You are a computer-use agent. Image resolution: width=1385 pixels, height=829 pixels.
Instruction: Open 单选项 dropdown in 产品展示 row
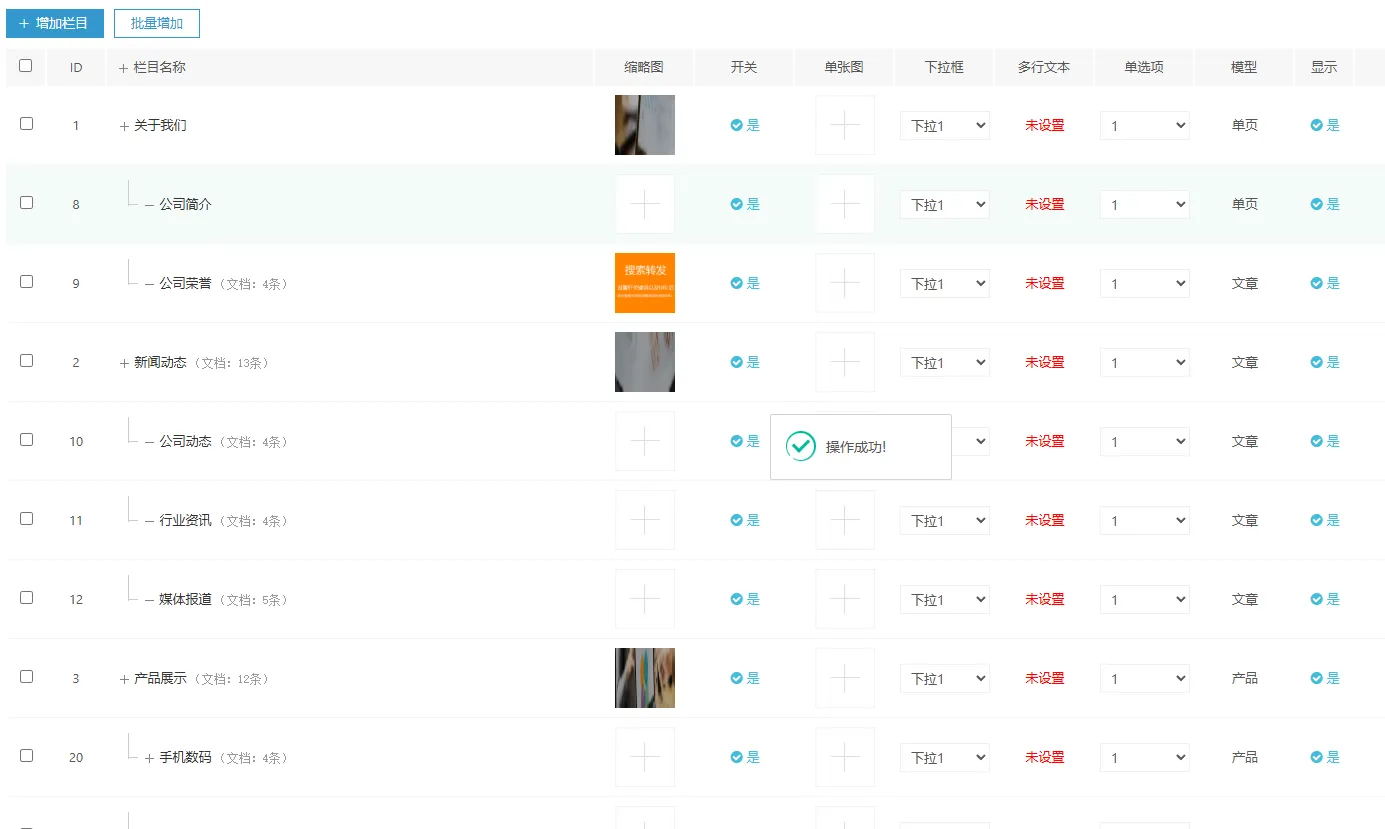coord(1145,679)
